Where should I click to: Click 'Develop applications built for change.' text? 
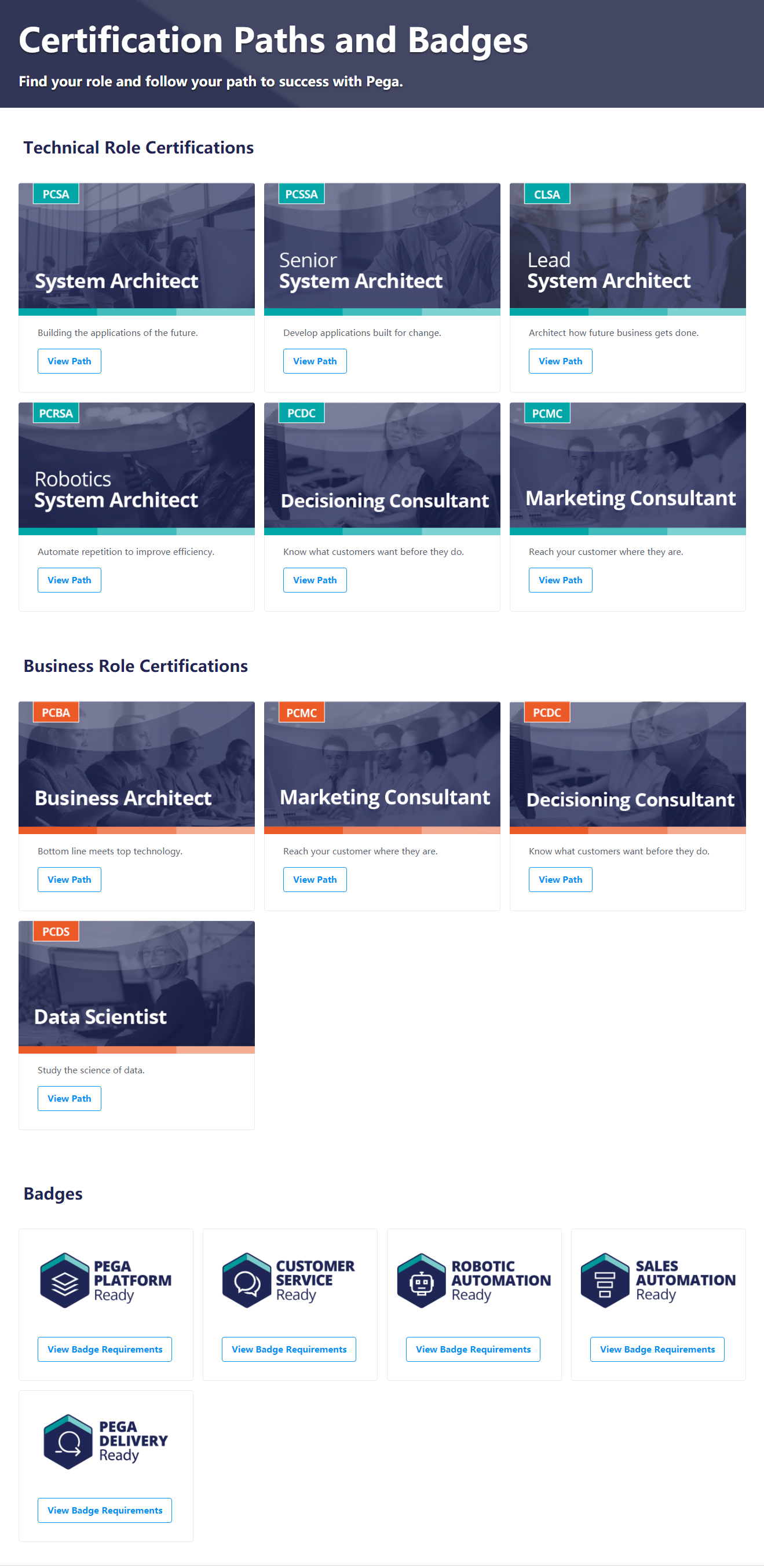pos(362,333)
